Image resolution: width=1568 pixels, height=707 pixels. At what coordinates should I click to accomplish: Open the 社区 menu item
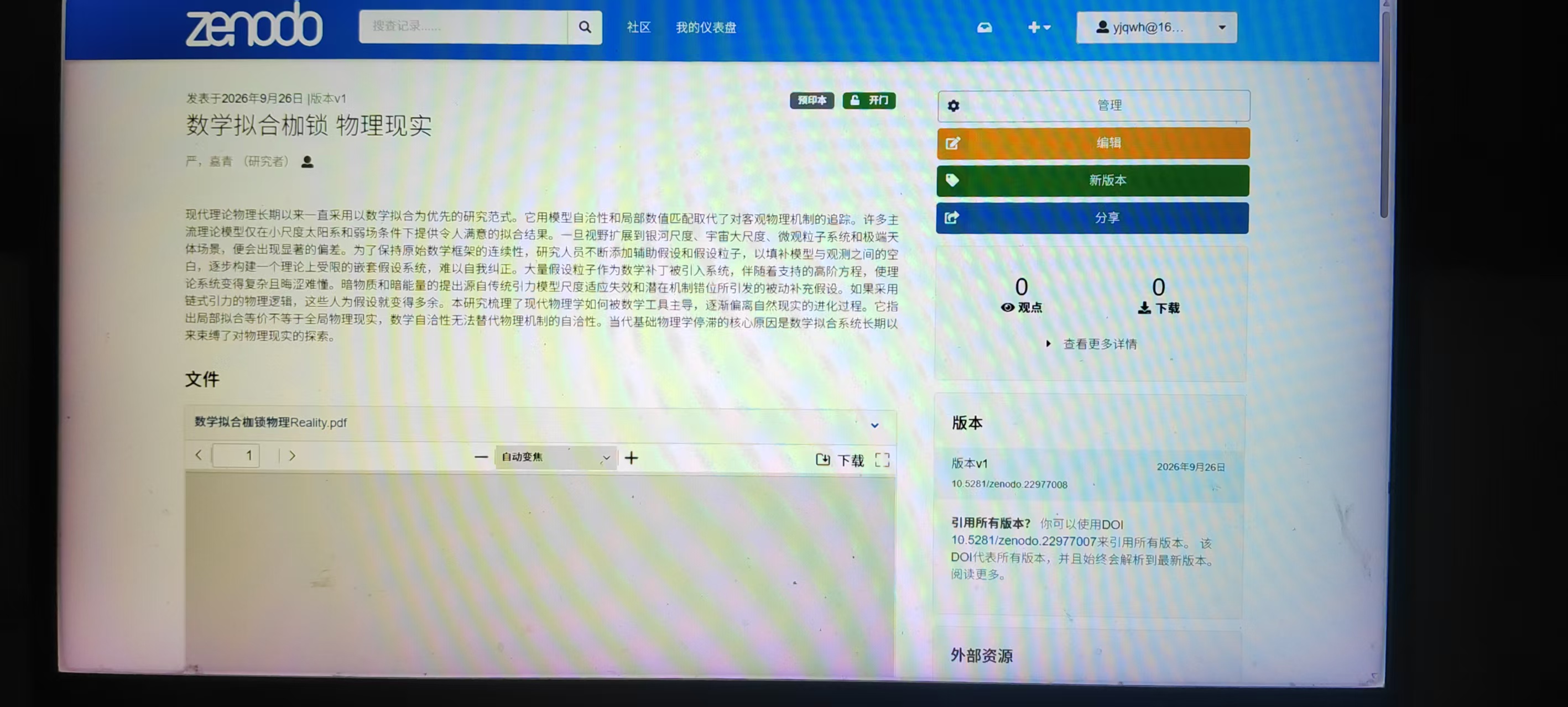point(638,28)
